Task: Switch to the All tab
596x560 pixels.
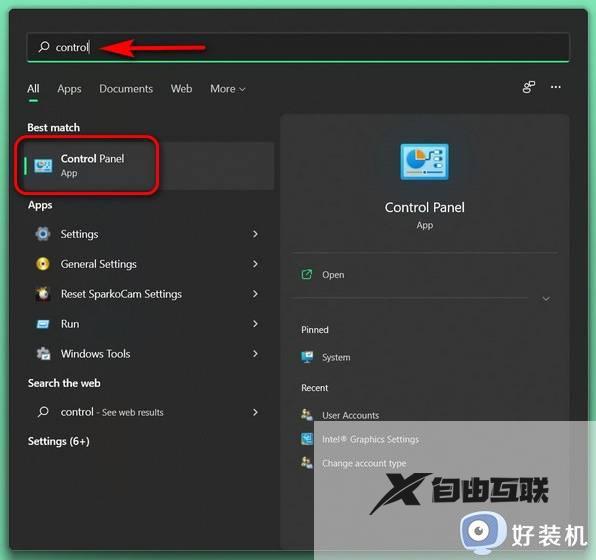Action: (x=33, y=89)
